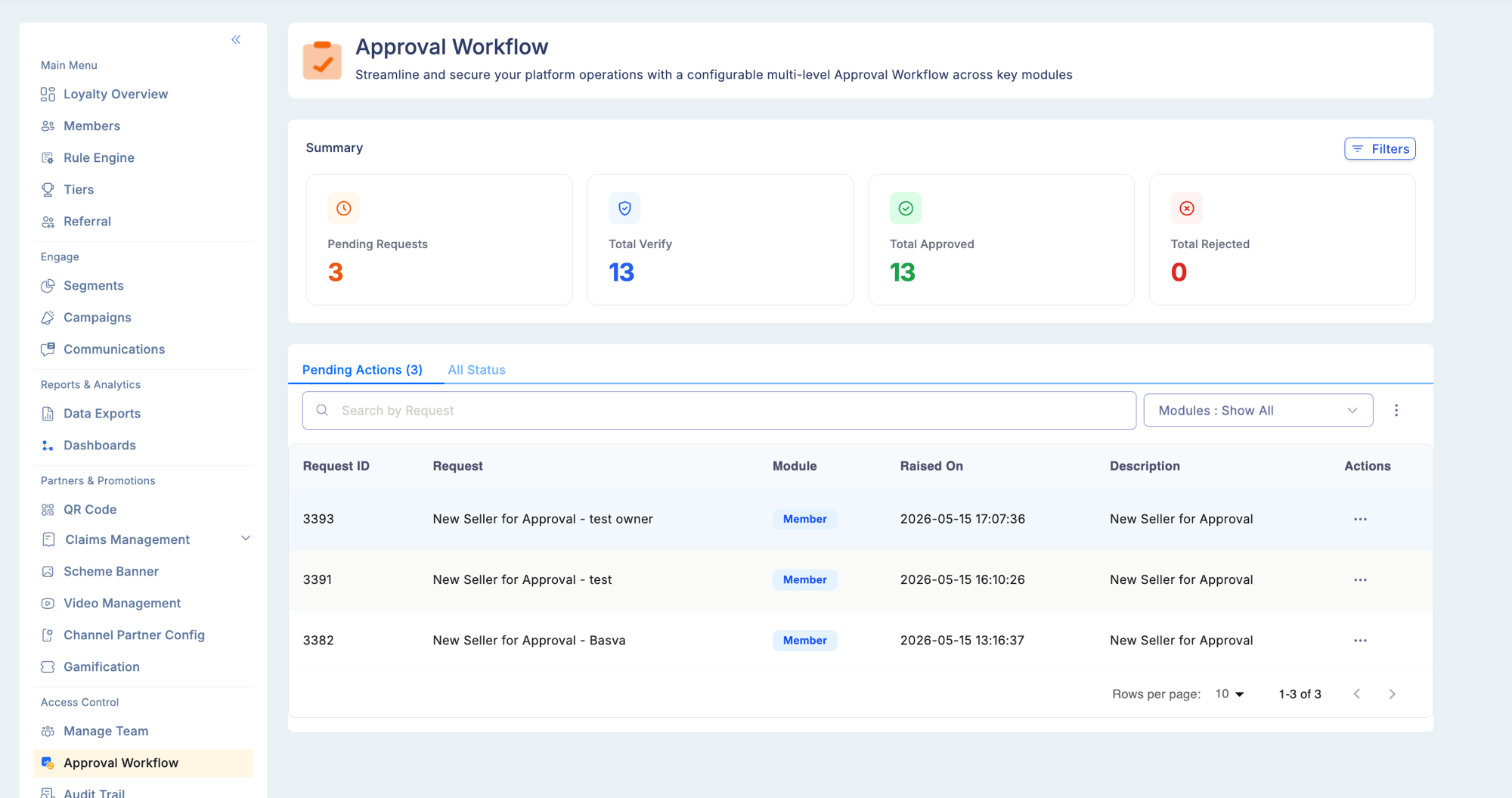Click the Request ID column header
1512x798 pixels.
pos(336,466)
